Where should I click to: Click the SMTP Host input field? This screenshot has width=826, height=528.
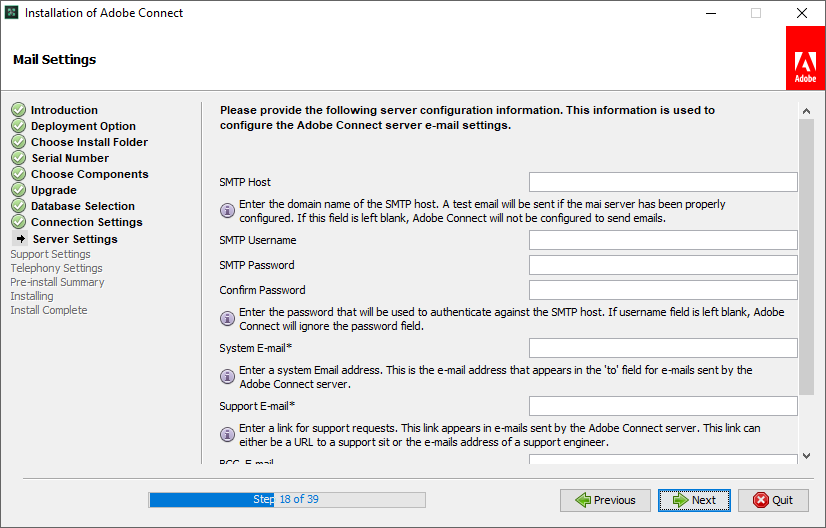(663, 182)
